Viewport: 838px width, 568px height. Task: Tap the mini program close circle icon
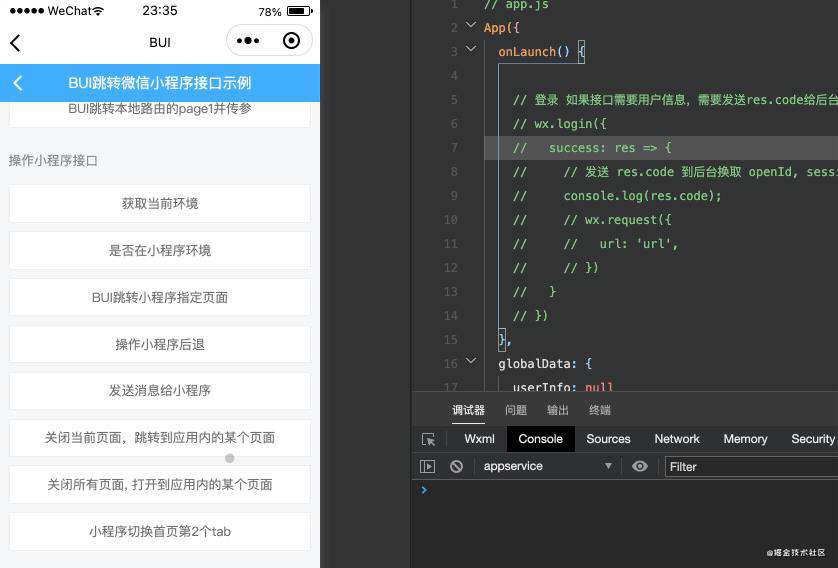point(291,41)
